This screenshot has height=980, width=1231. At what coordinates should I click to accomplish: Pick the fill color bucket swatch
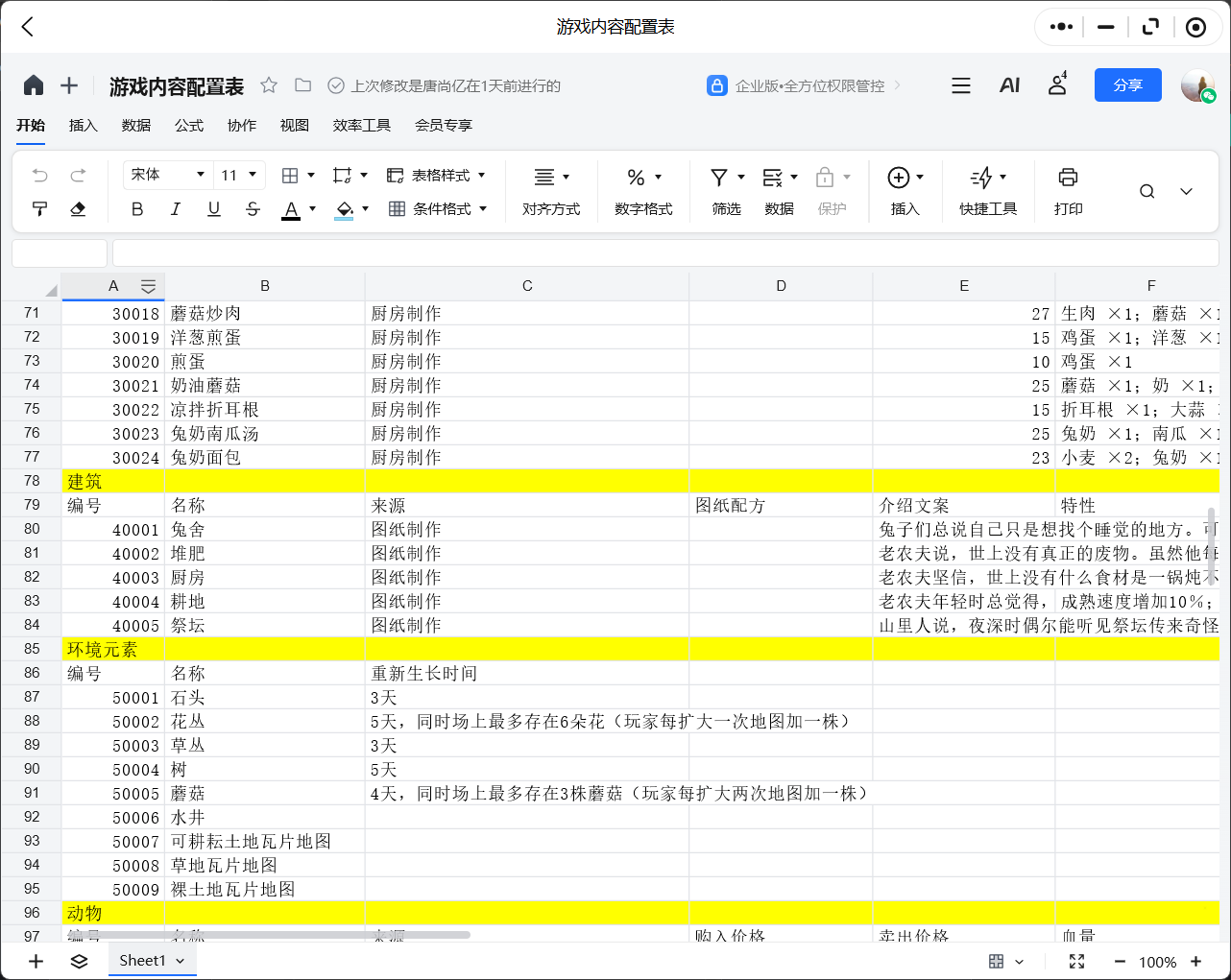(x=344, y=209)
